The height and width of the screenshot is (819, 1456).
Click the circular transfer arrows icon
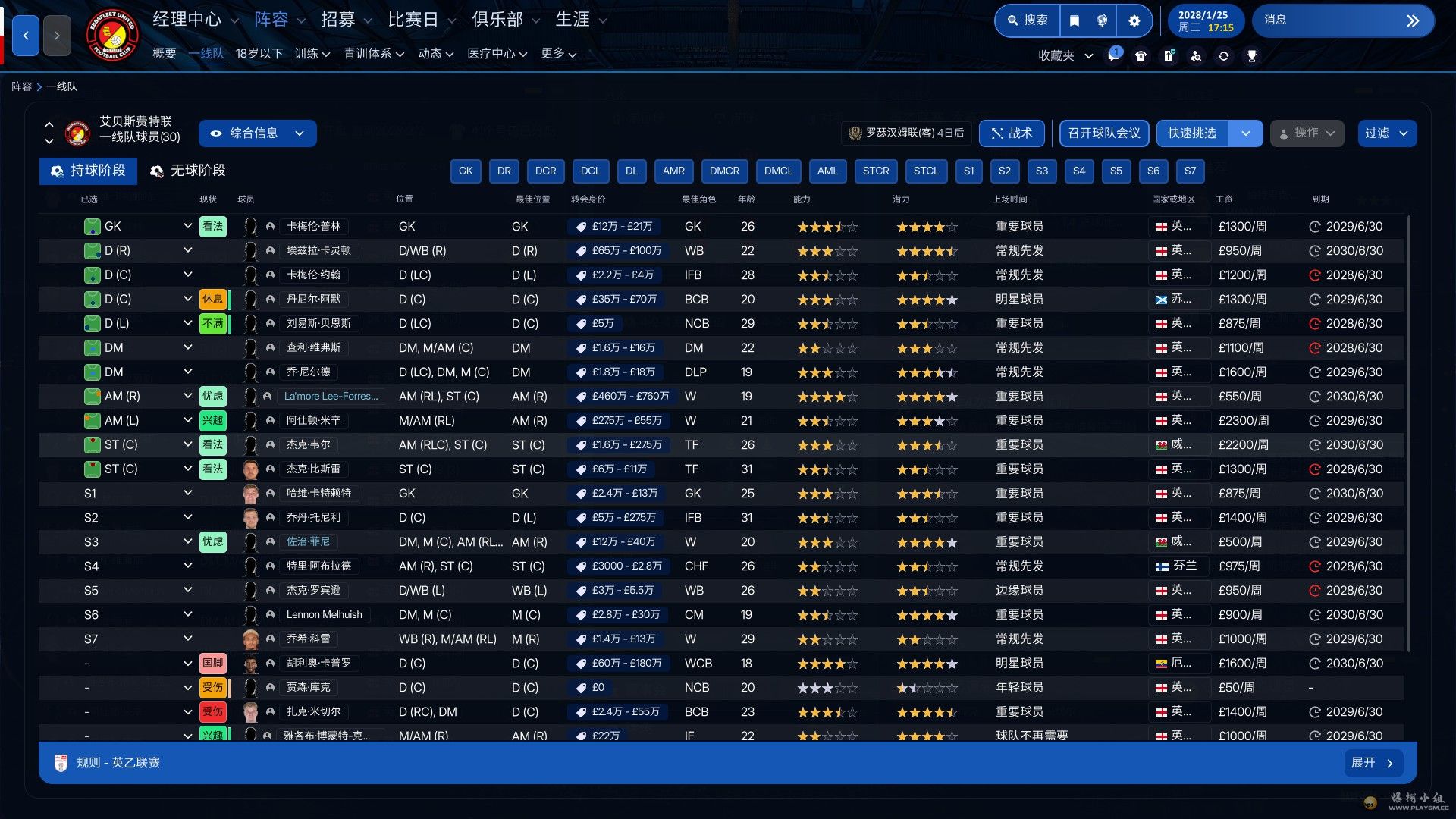(x=1223, y=55)
